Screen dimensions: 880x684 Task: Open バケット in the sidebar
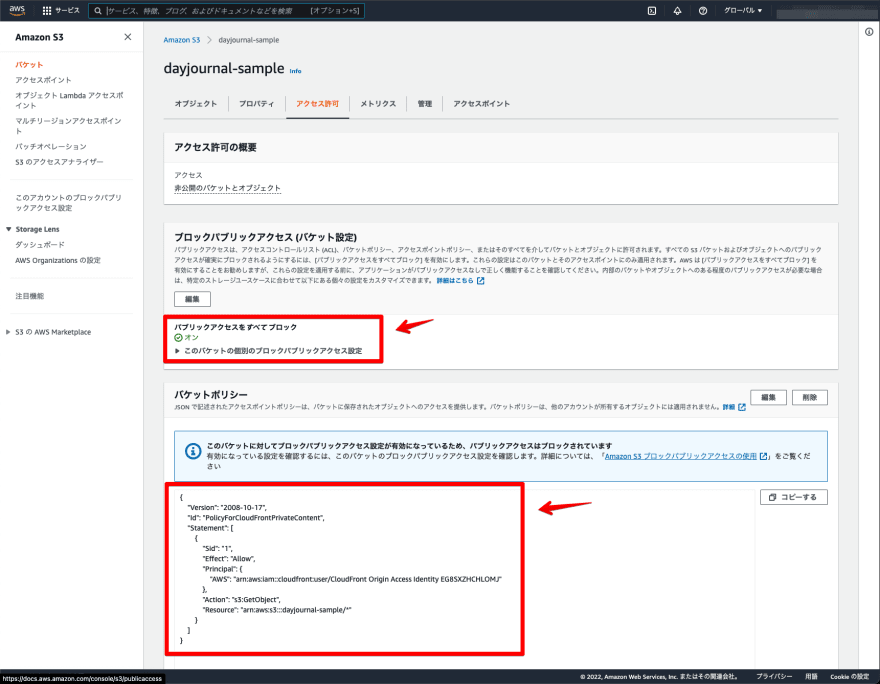pyautogui.click(x=29, y=65)
